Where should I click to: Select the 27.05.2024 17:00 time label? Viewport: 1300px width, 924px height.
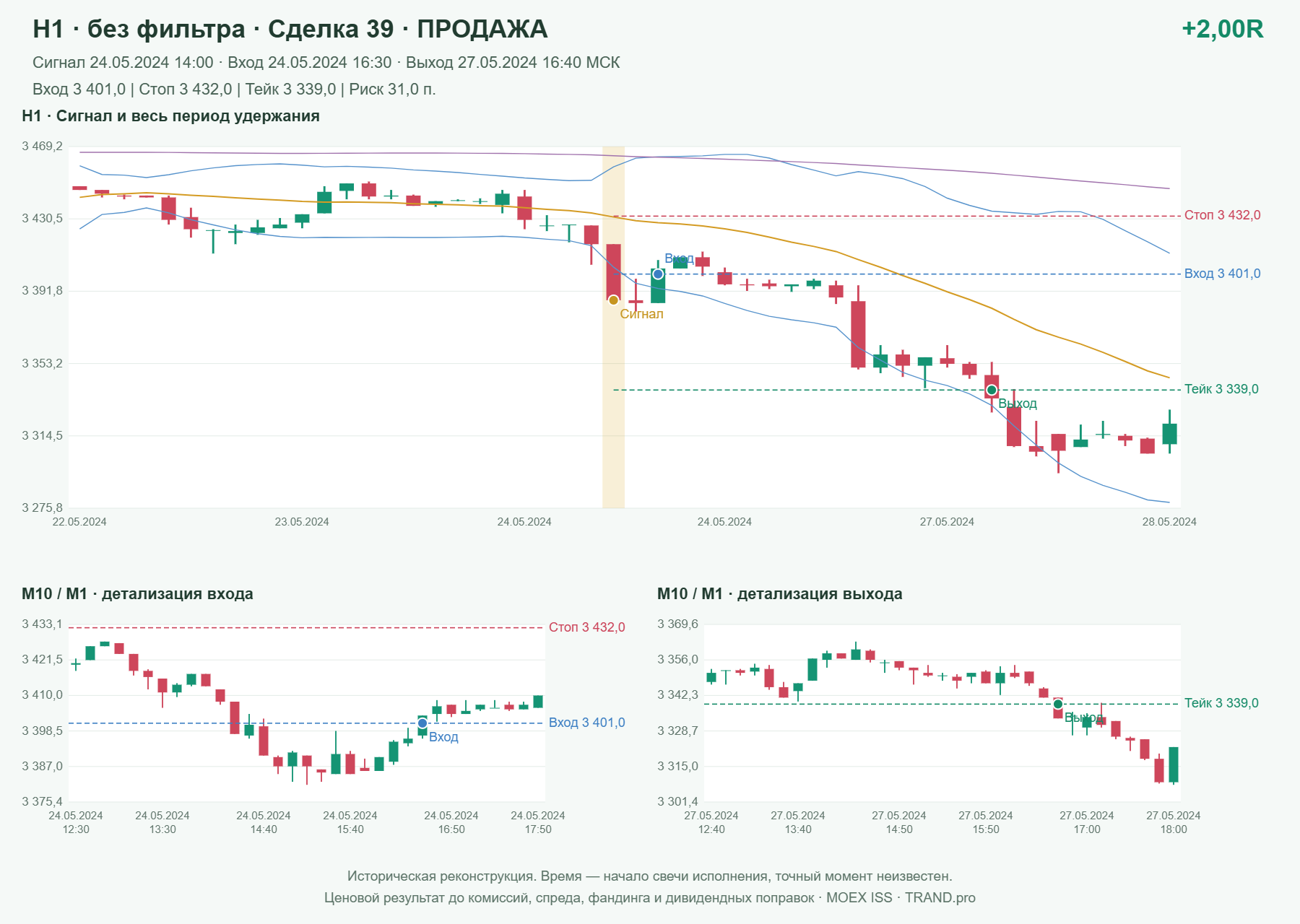point(1087,822)
